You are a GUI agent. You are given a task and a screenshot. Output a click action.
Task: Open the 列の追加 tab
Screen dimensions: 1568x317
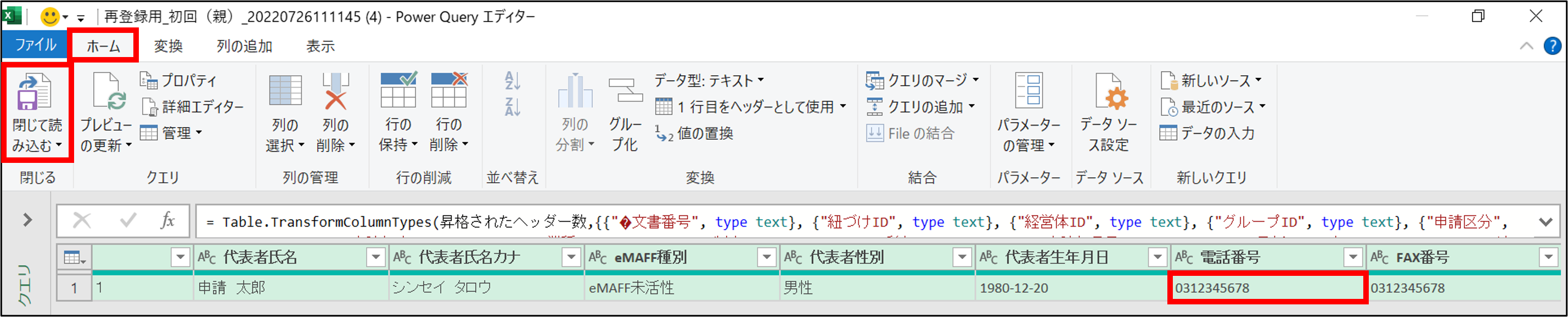pyautogui.click(x=244, y=46)
